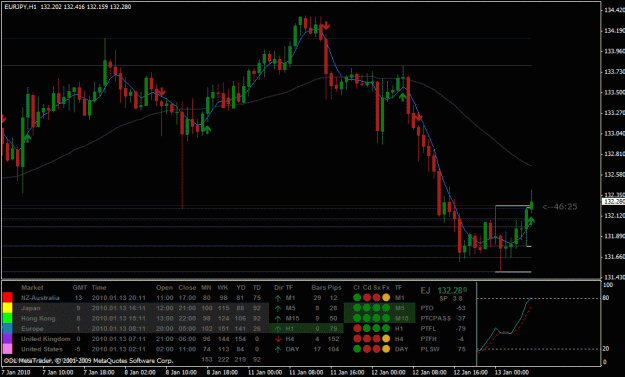The image size is (625, 377).
Task: Click the H1 row green direction arrow
Action: [278, 329]
